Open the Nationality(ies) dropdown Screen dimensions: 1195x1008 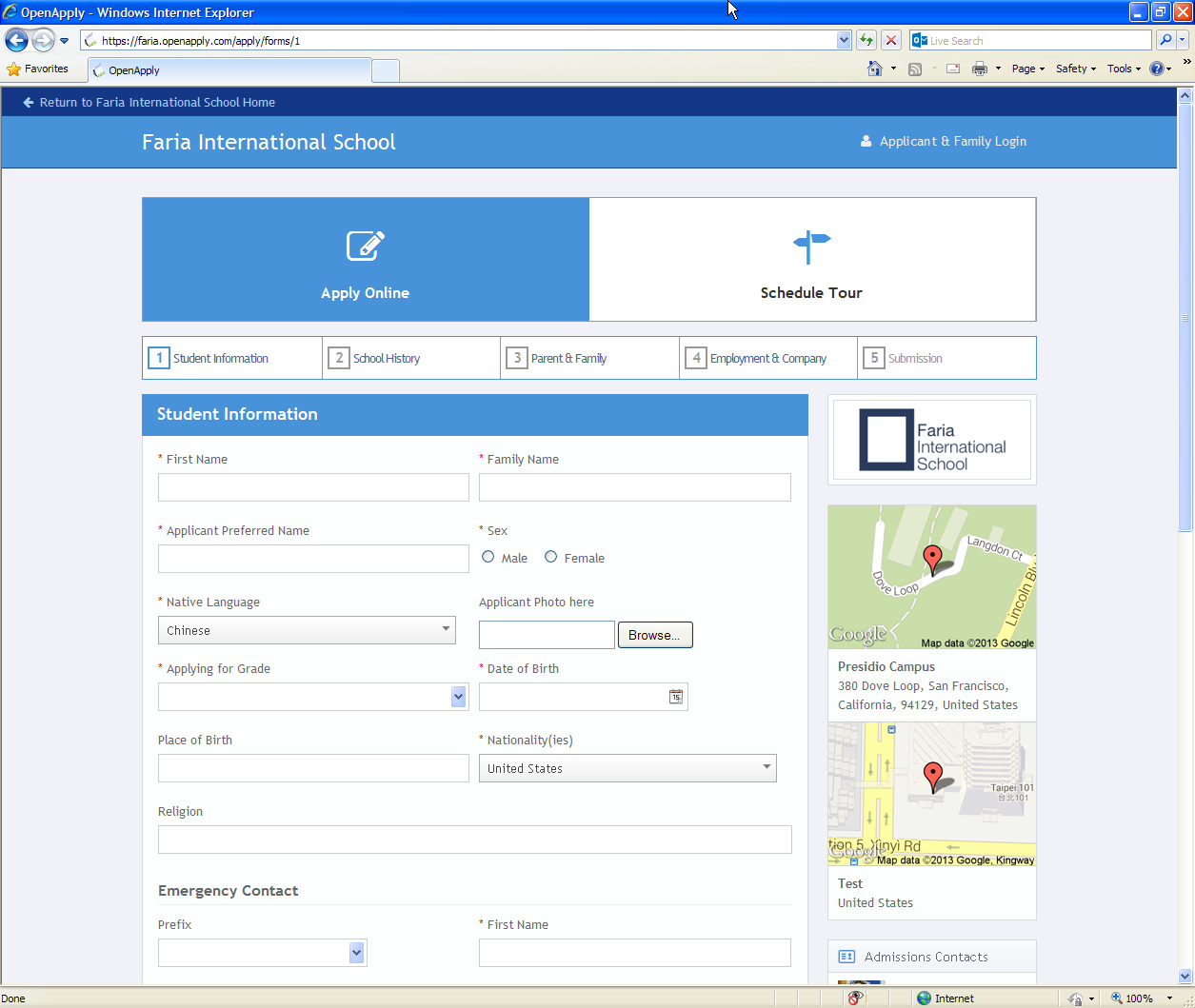[627, 768]
